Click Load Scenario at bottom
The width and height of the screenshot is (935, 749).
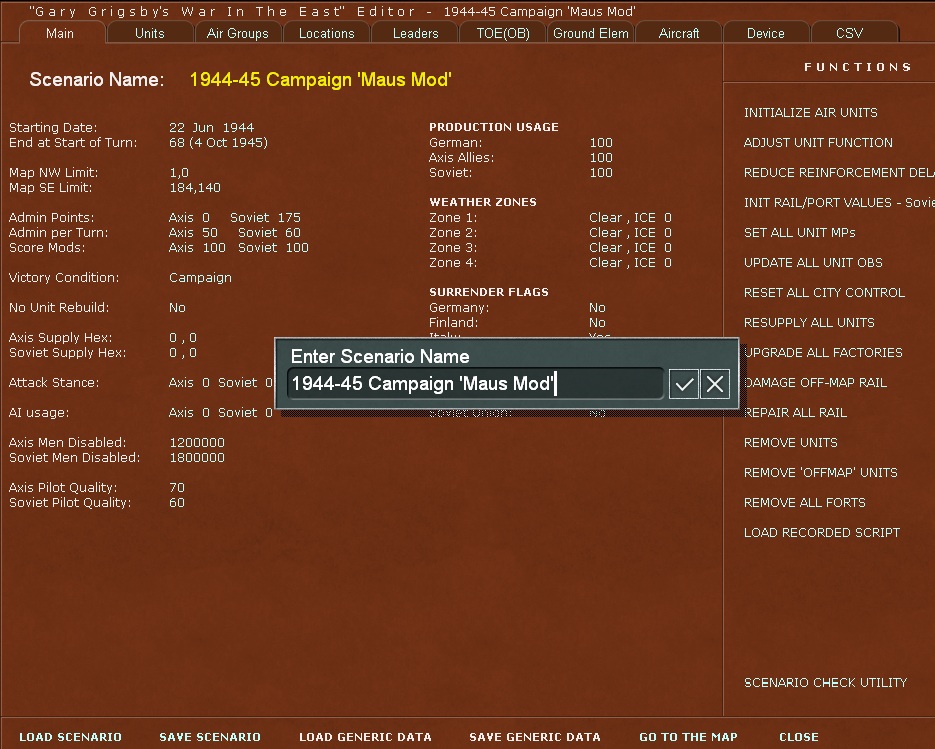coord(70,737)
